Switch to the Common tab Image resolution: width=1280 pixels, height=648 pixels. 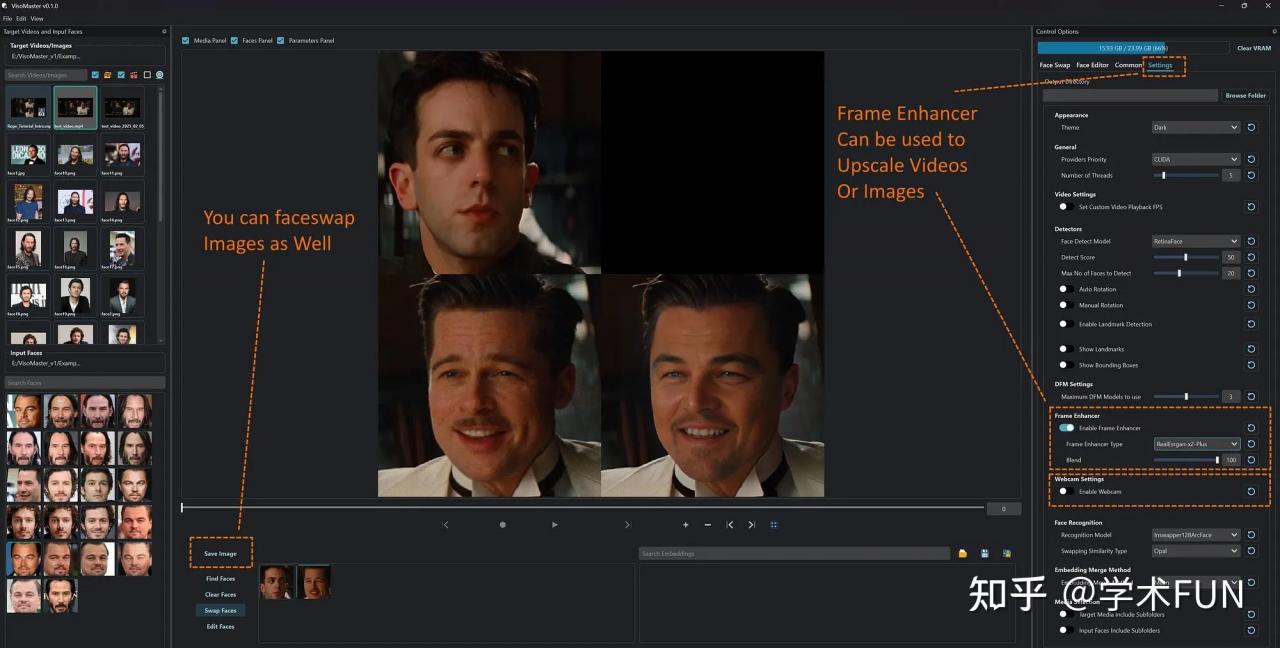1128,65
